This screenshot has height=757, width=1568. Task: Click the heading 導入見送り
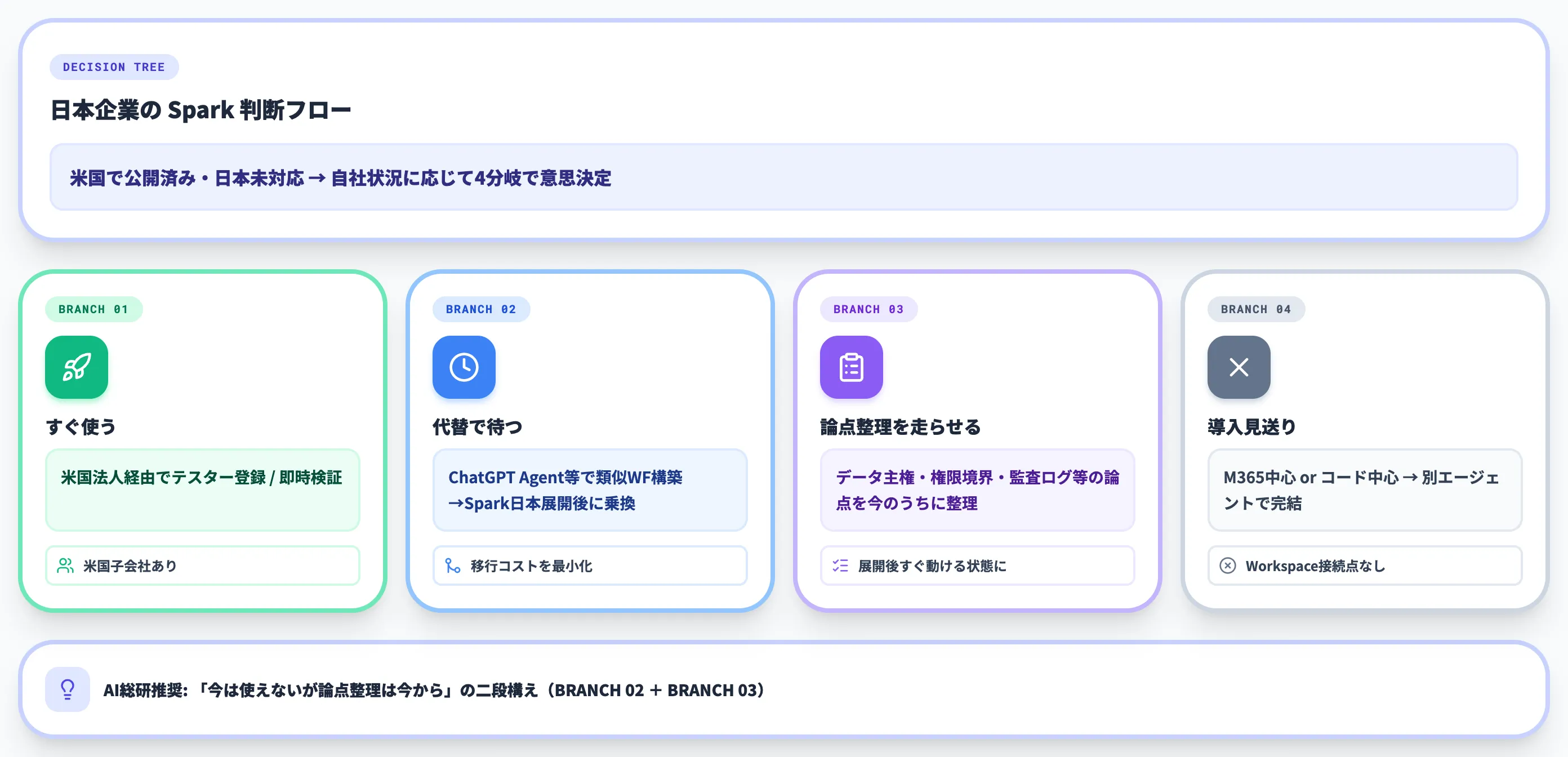coord(1251,426)
